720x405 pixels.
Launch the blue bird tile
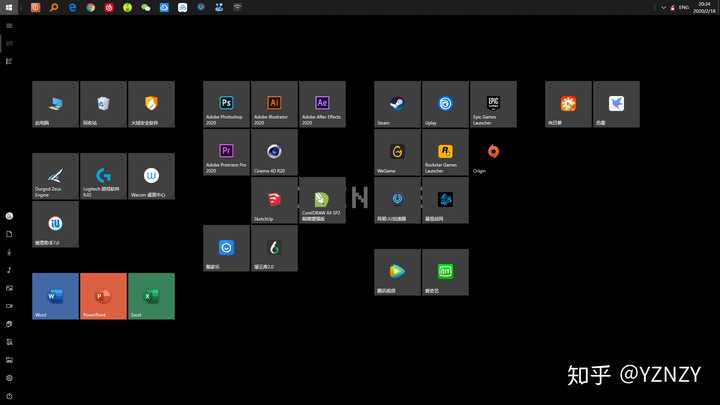tap(616, 104)
